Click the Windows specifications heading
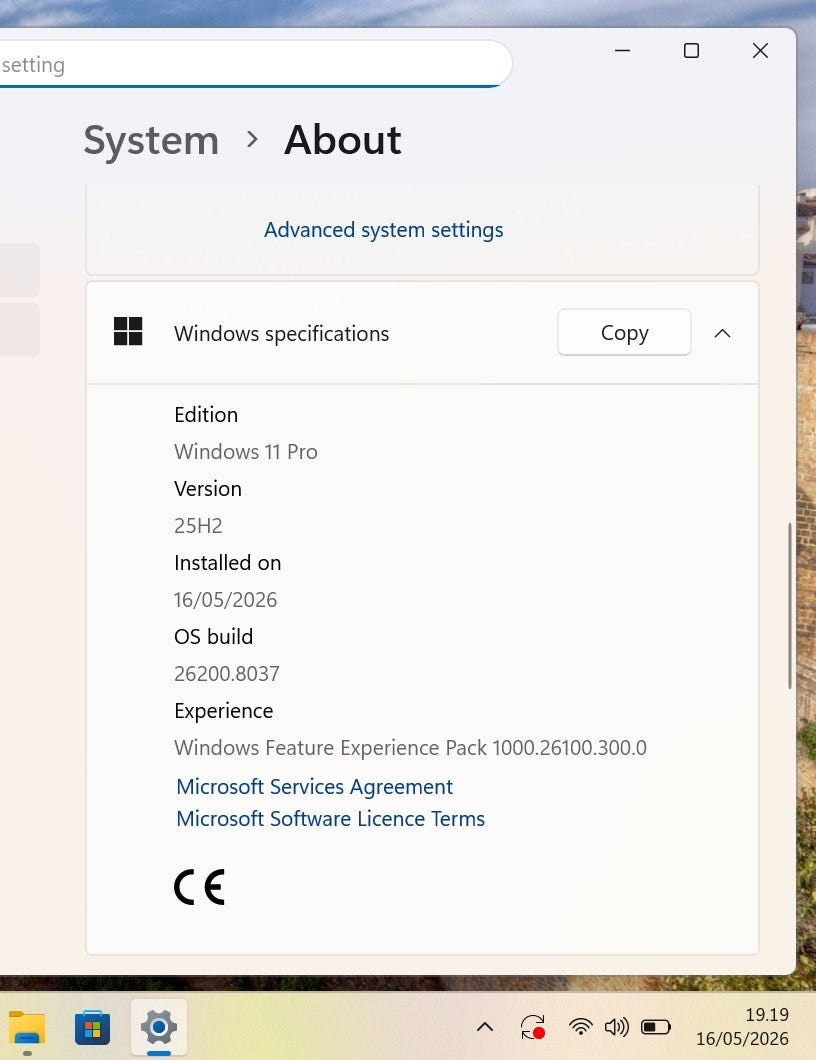 click(281, 333)
